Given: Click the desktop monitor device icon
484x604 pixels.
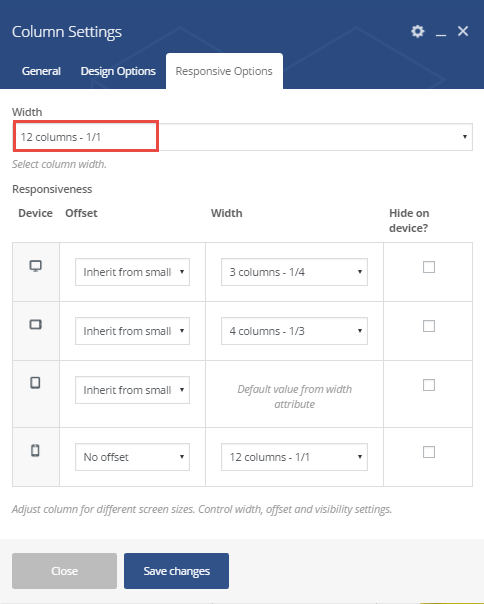Looking at the screenshot, I should [x=36, y=266].
